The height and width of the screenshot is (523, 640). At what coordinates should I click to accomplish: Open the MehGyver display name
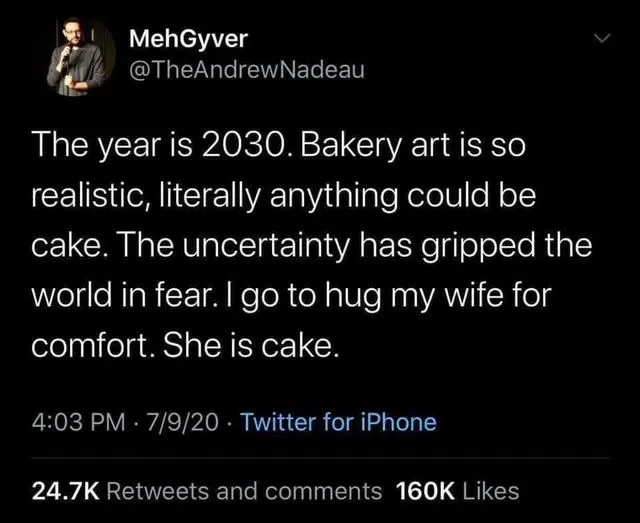point(190,40)
